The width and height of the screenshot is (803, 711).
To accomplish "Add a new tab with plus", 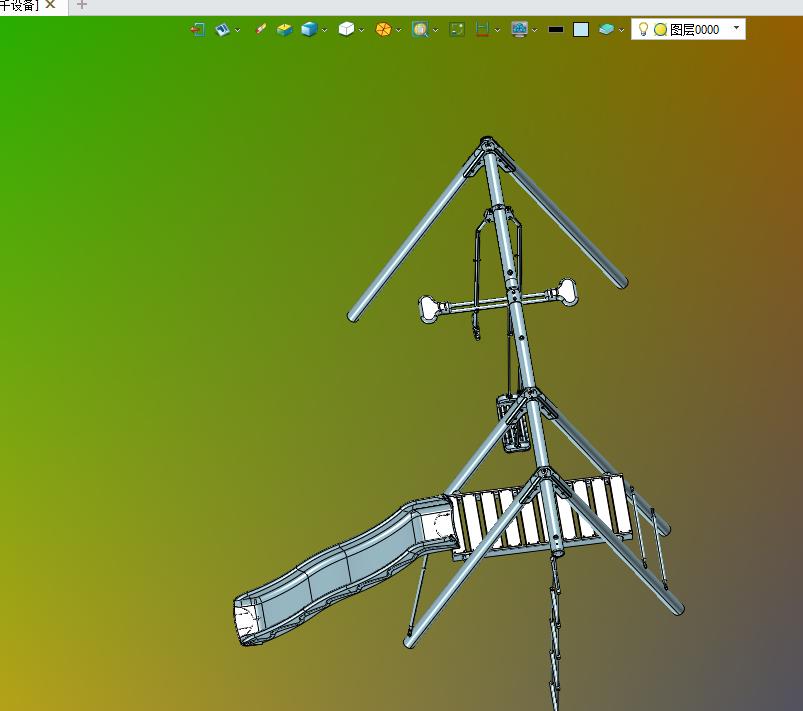I will click(81, 5).
